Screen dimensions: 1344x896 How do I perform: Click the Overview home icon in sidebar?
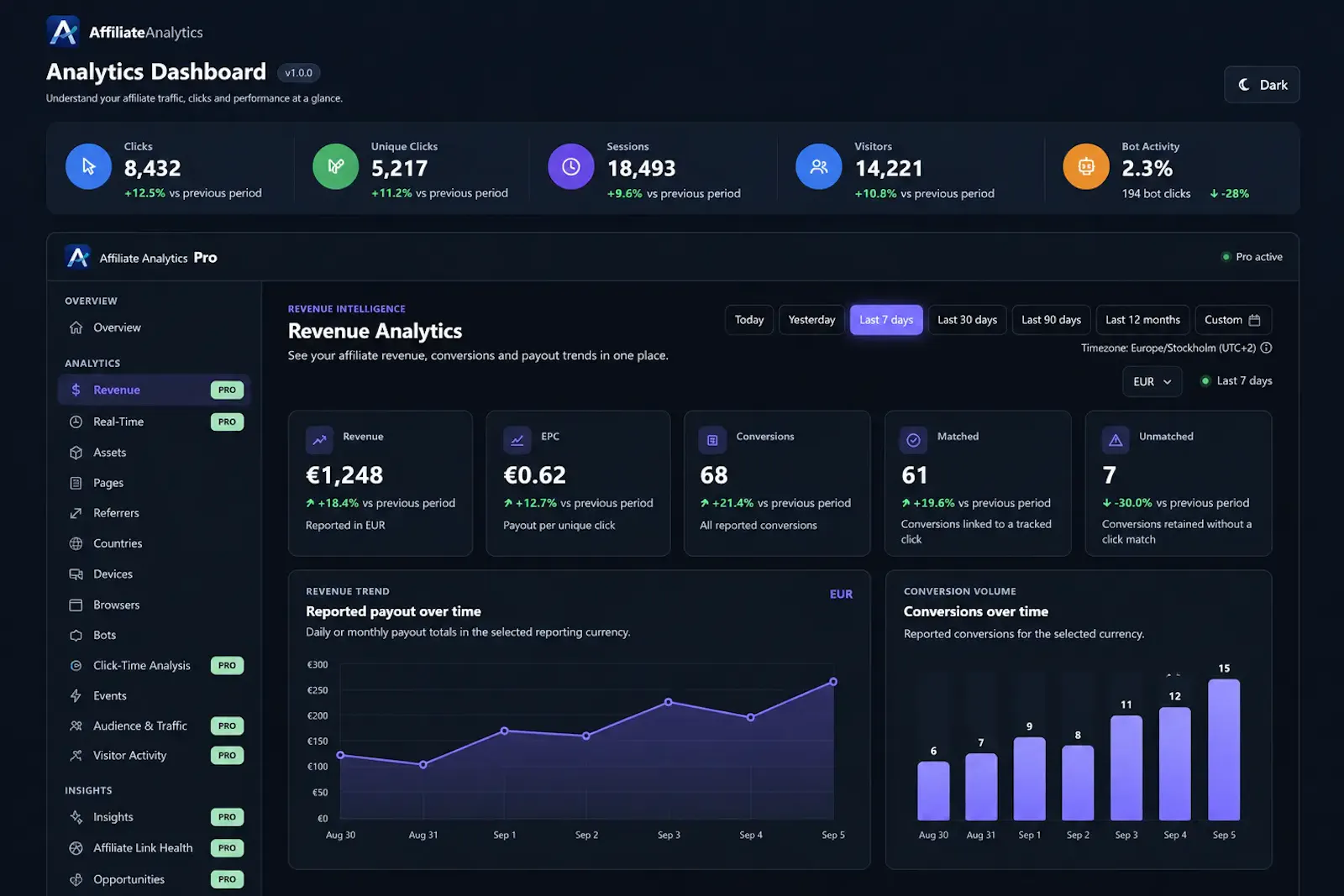pos(76,327)
